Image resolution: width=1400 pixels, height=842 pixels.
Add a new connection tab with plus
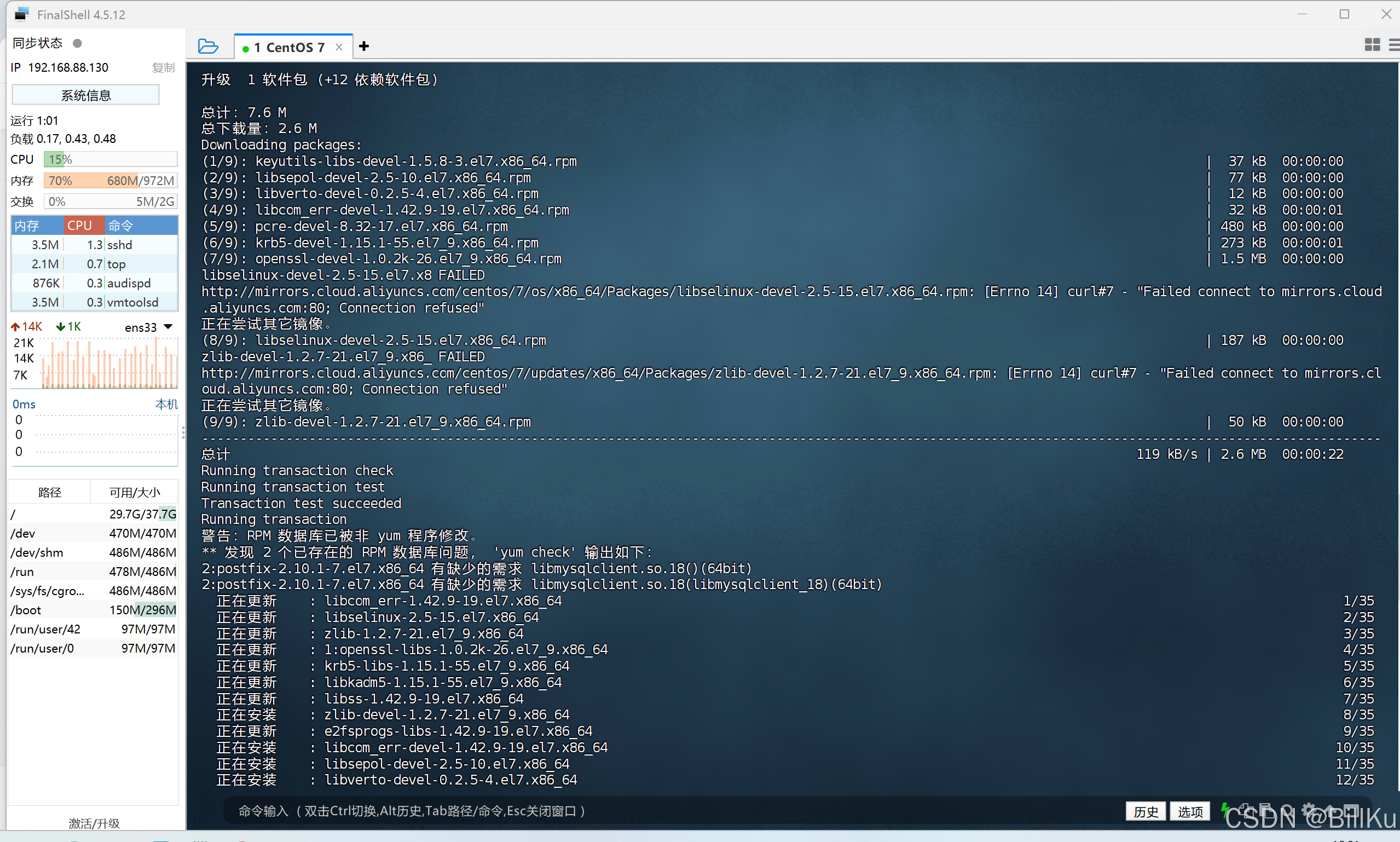364,47
